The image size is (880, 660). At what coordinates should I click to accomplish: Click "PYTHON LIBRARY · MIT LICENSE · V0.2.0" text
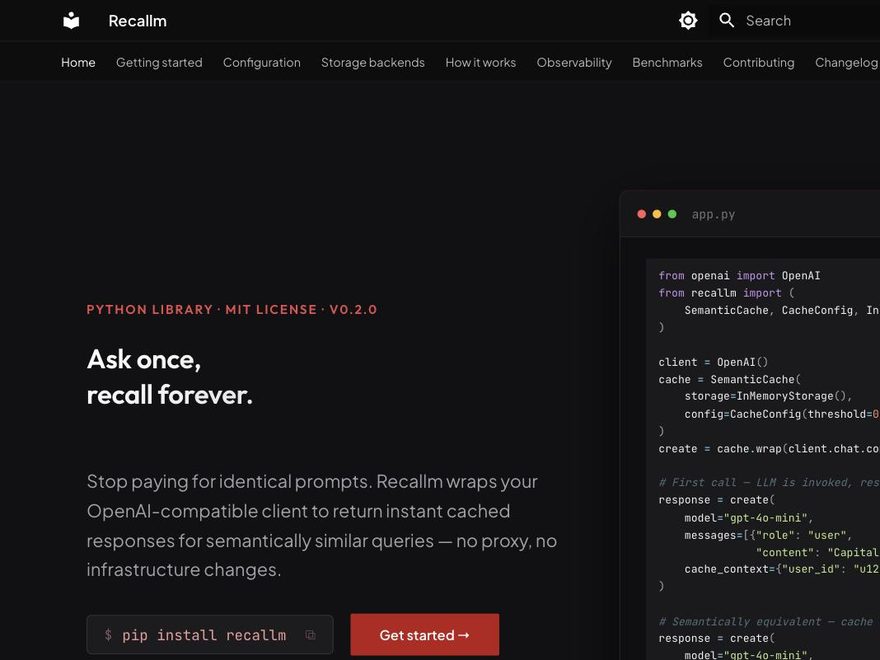tap(232, 309)
